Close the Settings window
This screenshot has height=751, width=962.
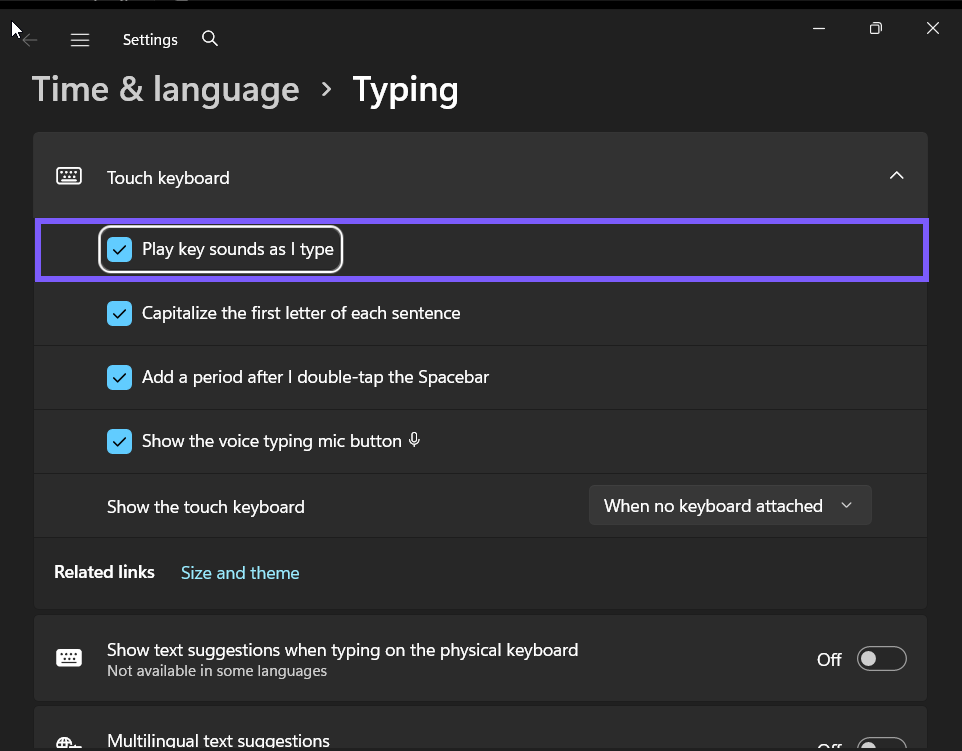point(933,28)
